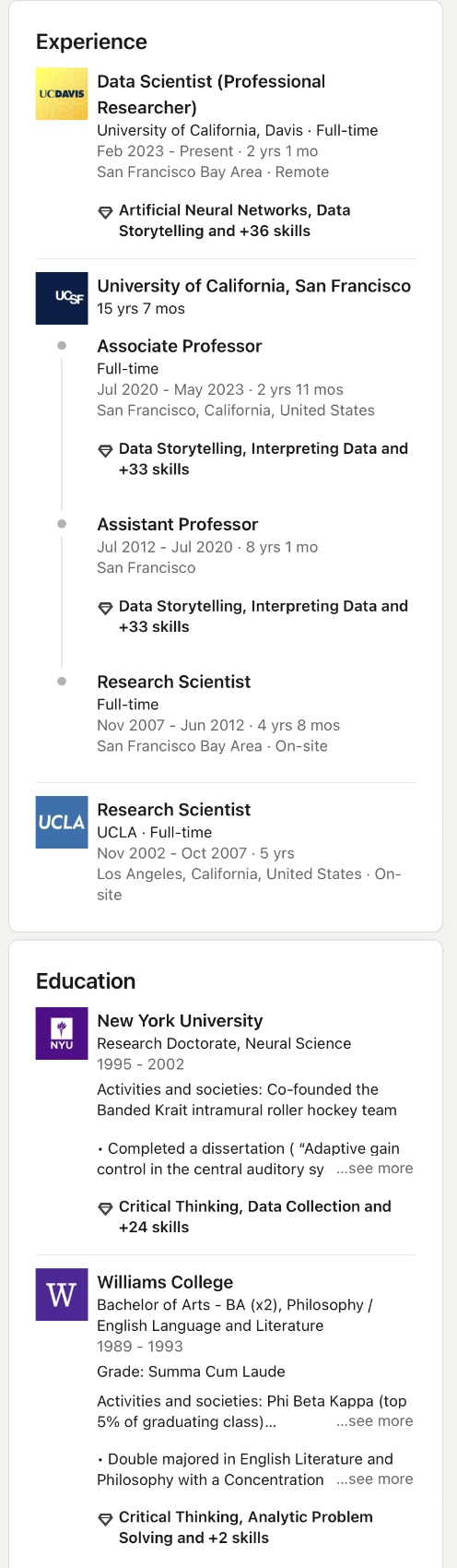This screenshot has height=1568, width=457.
Task: Open Williams College school page
Action: pos(165,1282)
